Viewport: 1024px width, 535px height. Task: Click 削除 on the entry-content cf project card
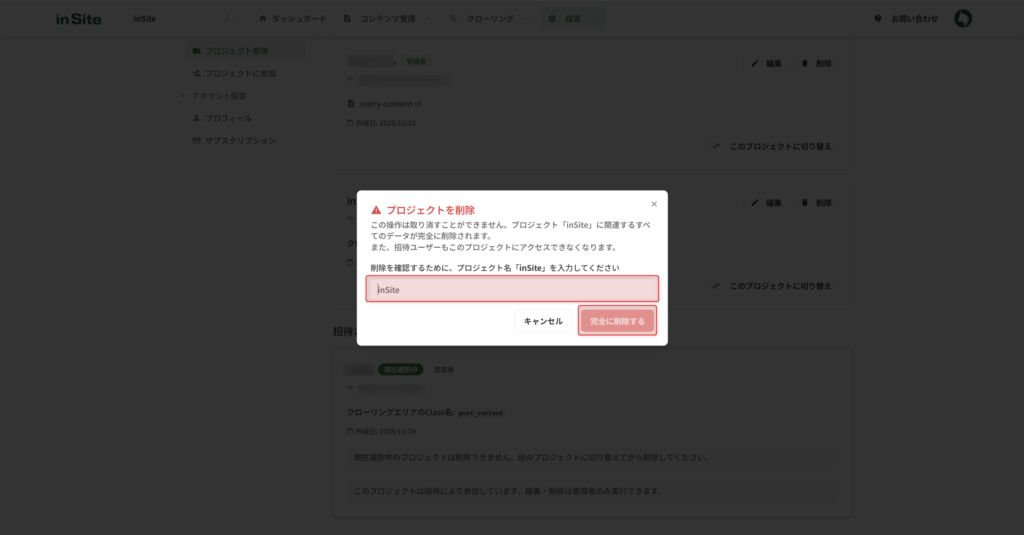tap(816, 63)
